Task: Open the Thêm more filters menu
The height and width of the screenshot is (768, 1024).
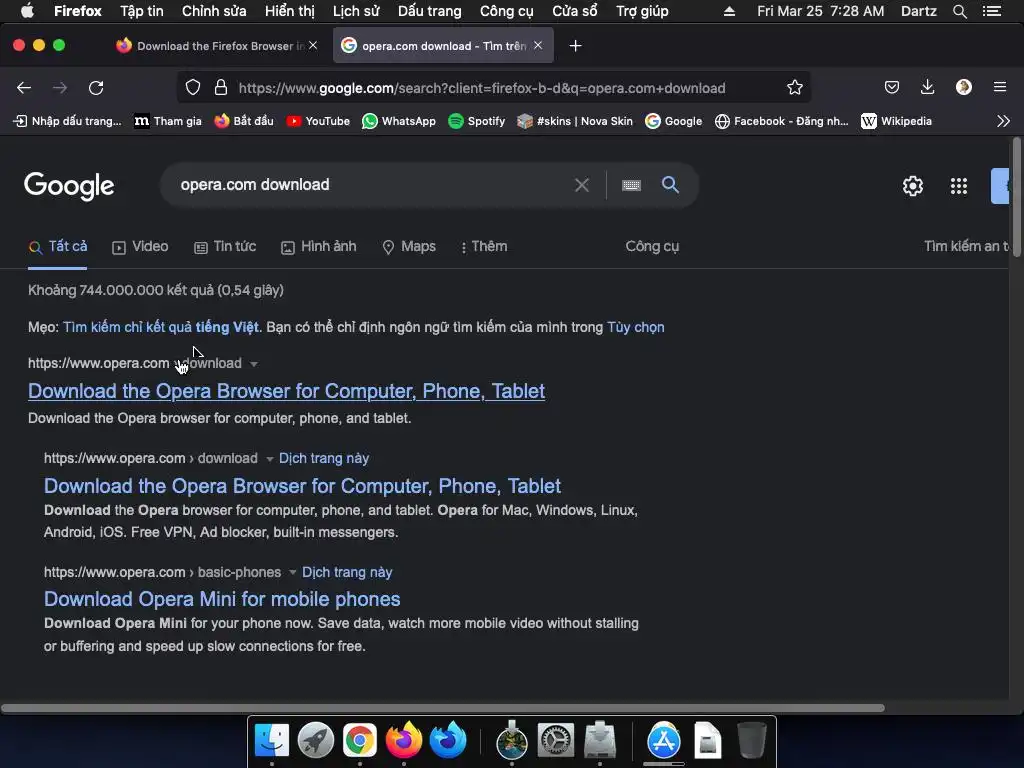Action: pyautogui.click(x=483, y=247)
